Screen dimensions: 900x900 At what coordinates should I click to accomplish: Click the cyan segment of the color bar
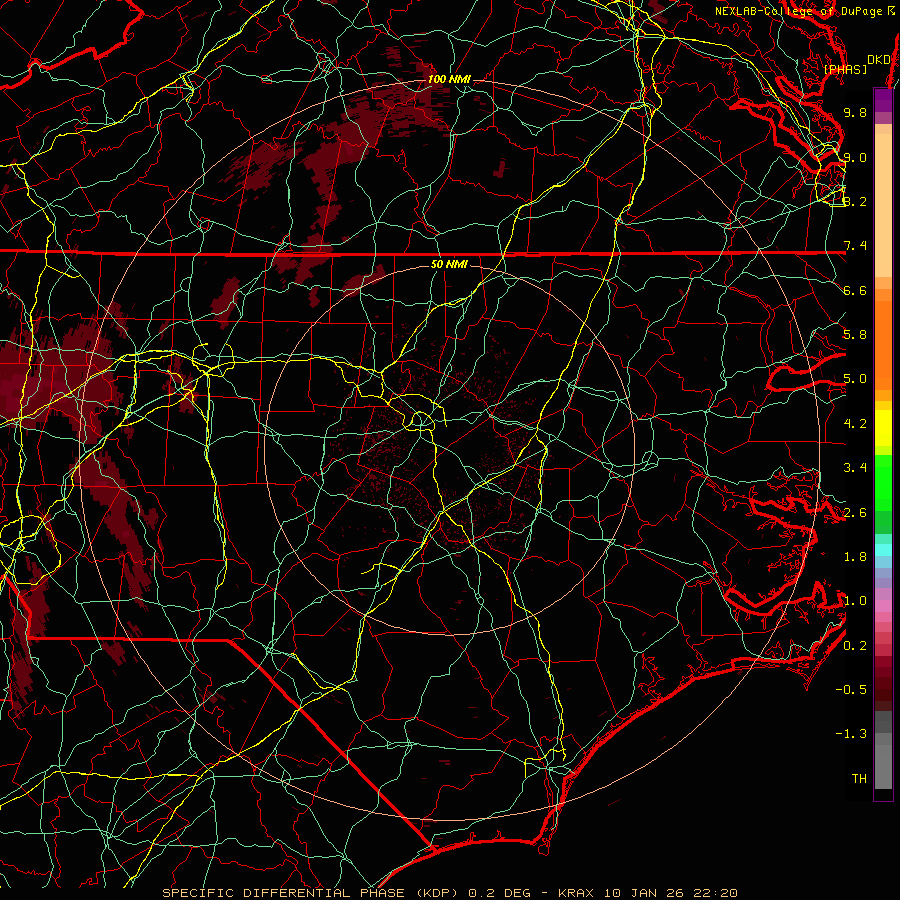[883, 550]
